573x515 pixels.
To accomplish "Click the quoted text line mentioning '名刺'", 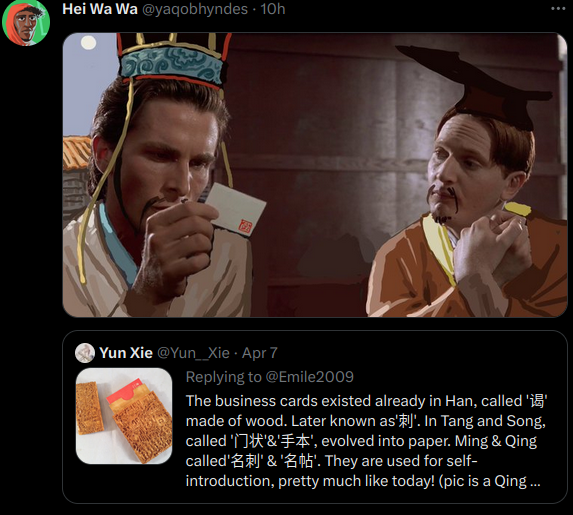I will 331,461.
